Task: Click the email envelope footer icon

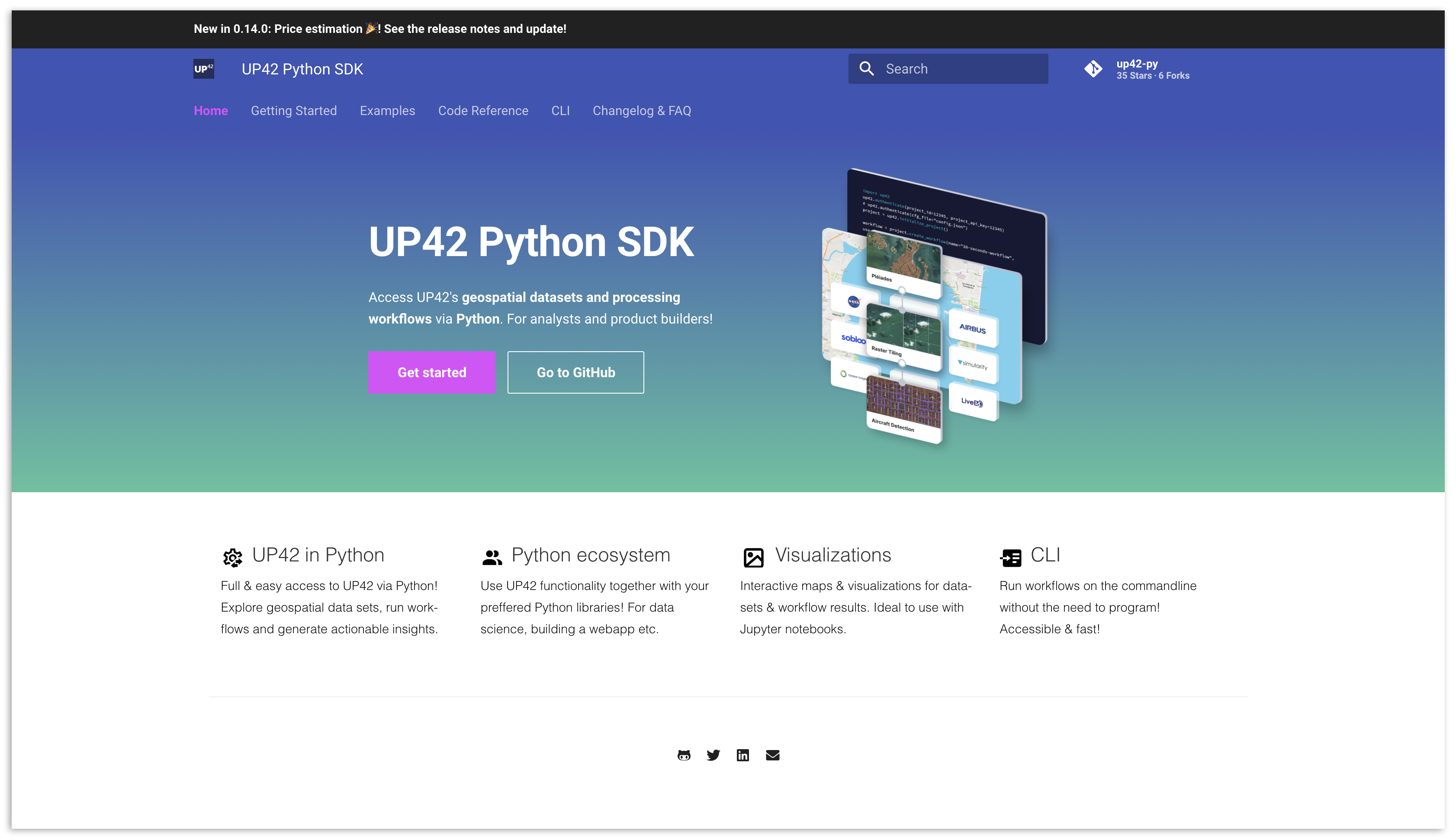Action: (773, 755)
